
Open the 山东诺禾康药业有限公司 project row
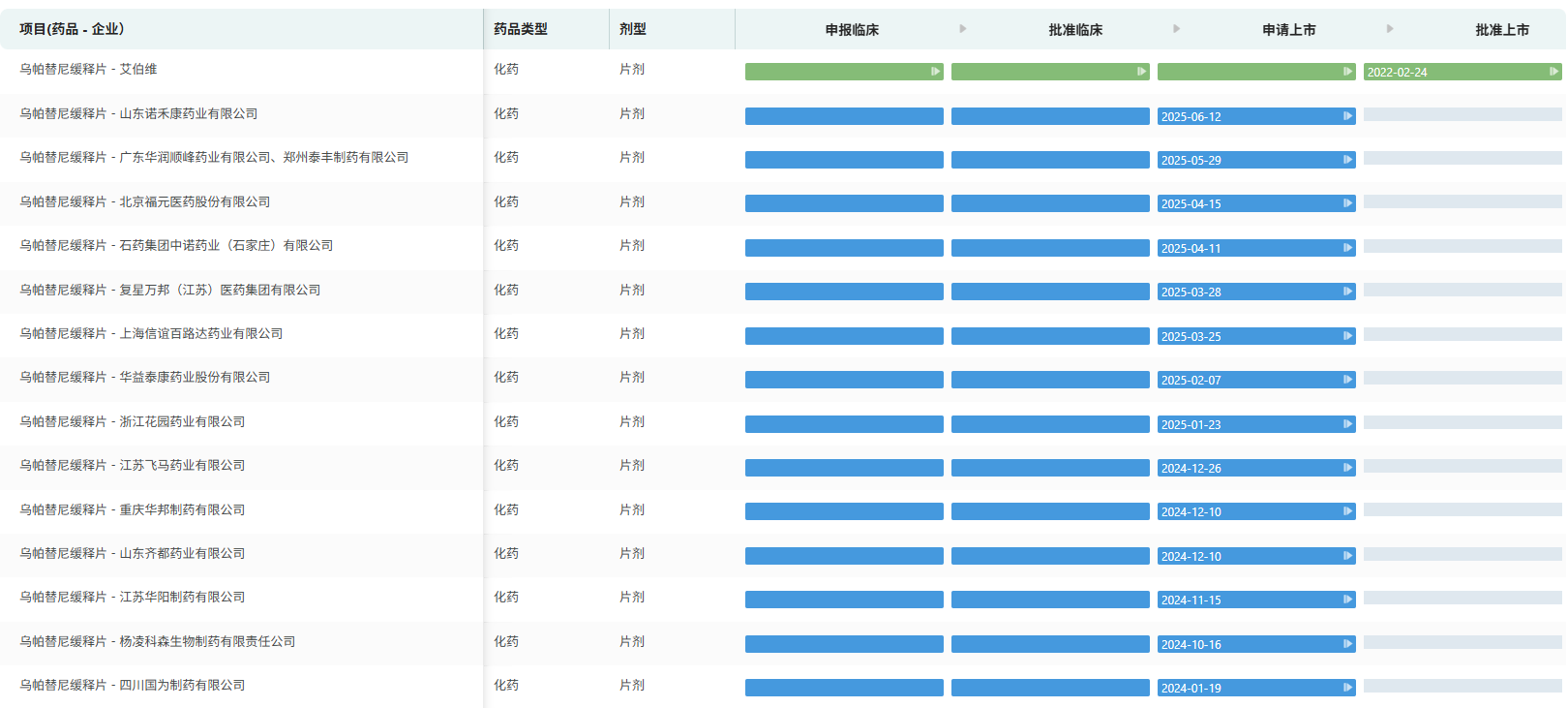[x=138, y=113]
